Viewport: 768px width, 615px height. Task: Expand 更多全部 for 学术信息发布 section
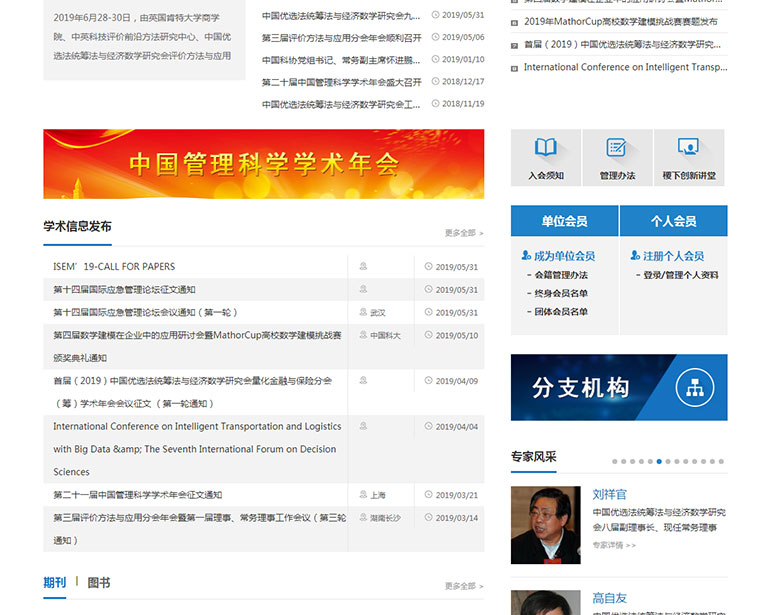(463, 233)
